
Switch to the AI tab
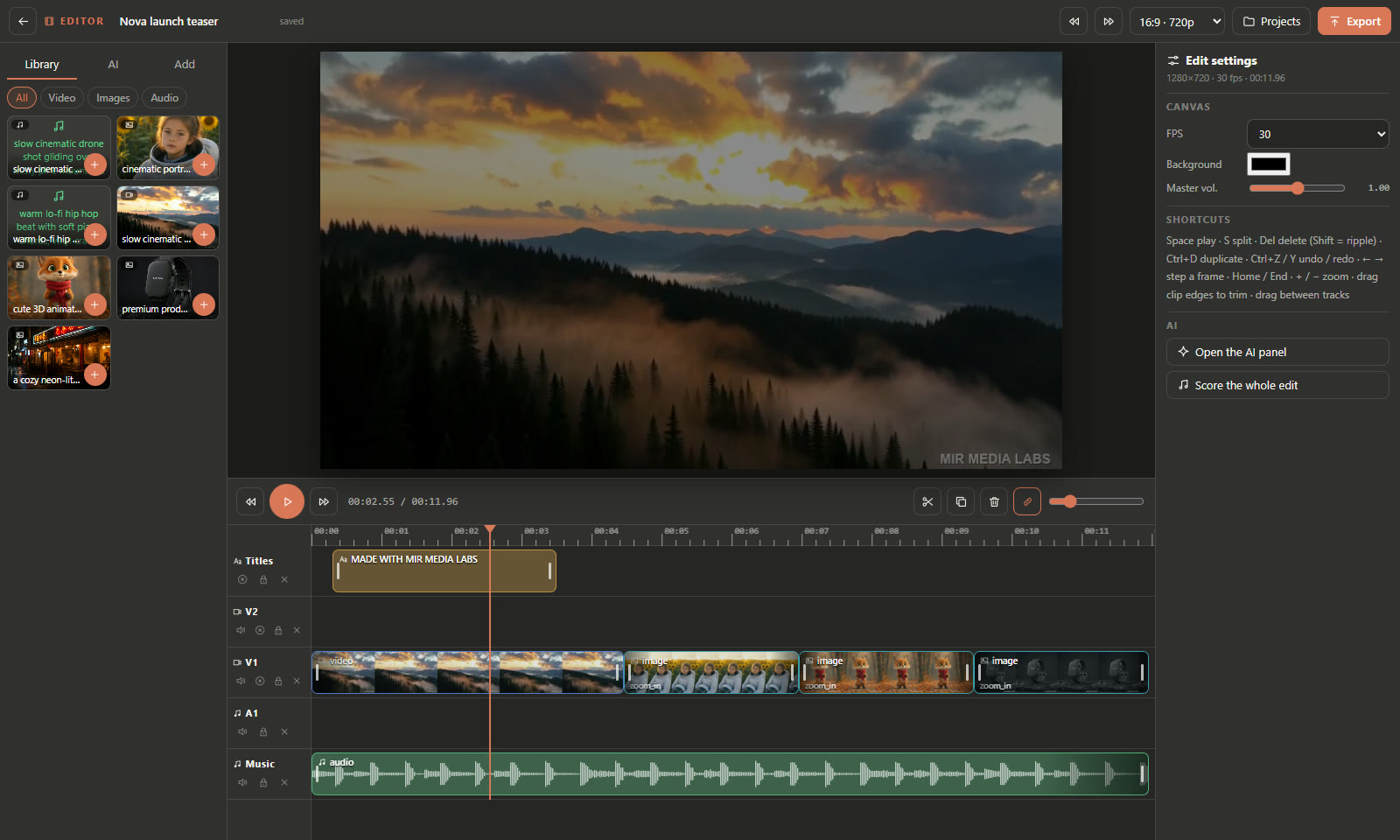tap(113, 64)
